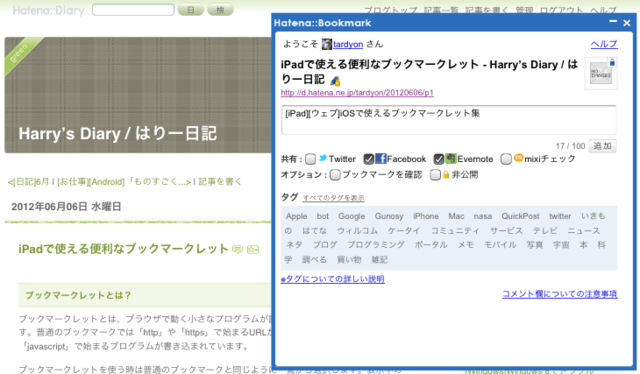Select the nasa tag

482,216
